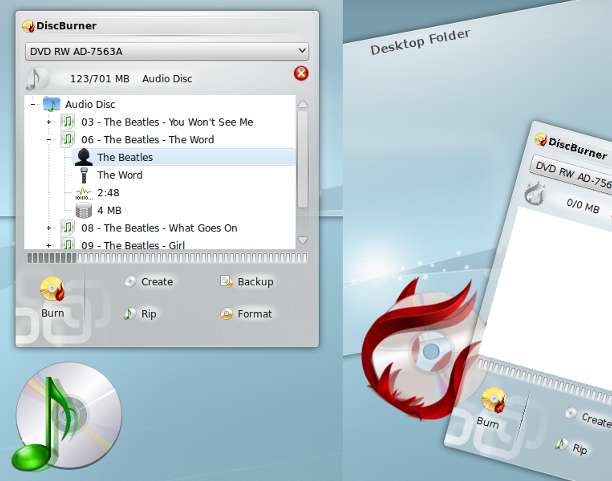Open the DVD RW AD-7563A drive dropdown
This screenshot has width=612, height=481.
coord(167,52)
